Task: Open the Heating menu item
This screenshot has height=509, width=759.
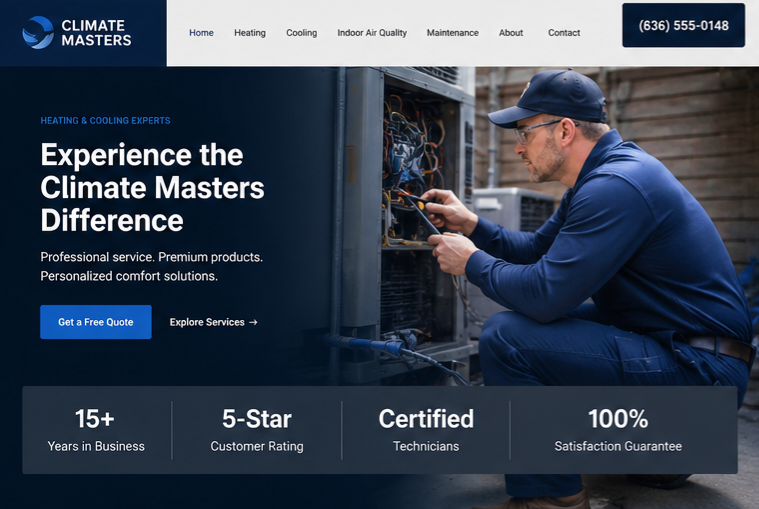Action: pos(250,32)
